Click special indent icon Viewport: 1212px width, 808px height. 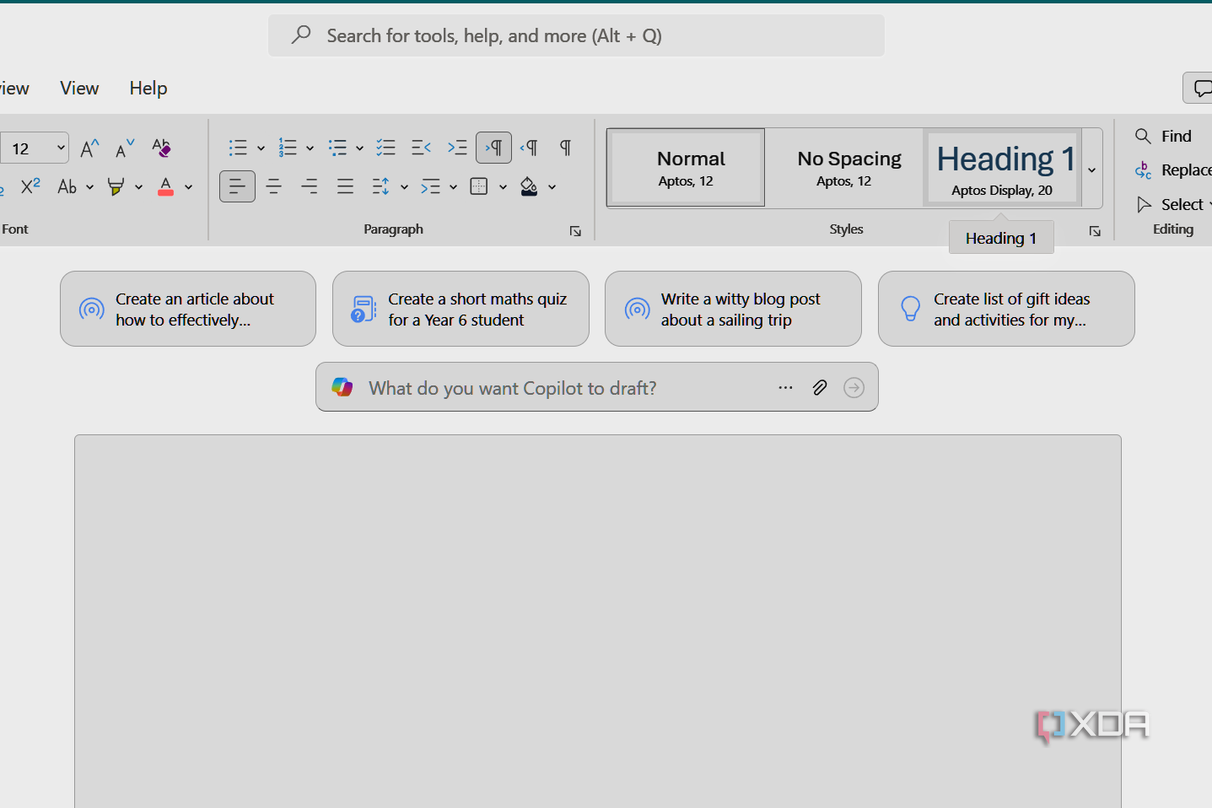click(x=430, y=186)
